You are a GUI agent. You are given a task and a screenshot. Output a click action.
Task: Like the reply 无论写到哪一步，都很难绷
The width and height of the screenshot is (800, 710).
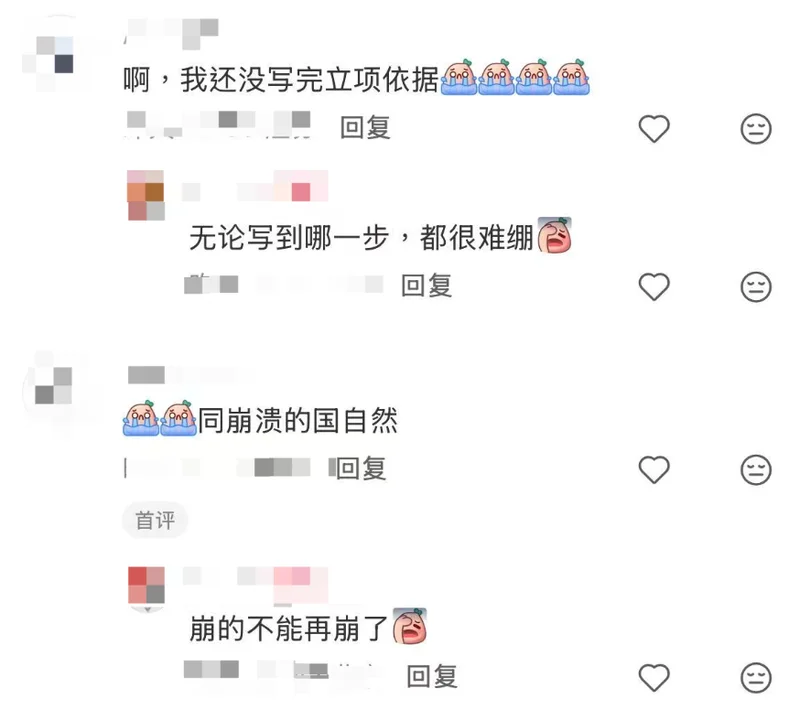654,287
